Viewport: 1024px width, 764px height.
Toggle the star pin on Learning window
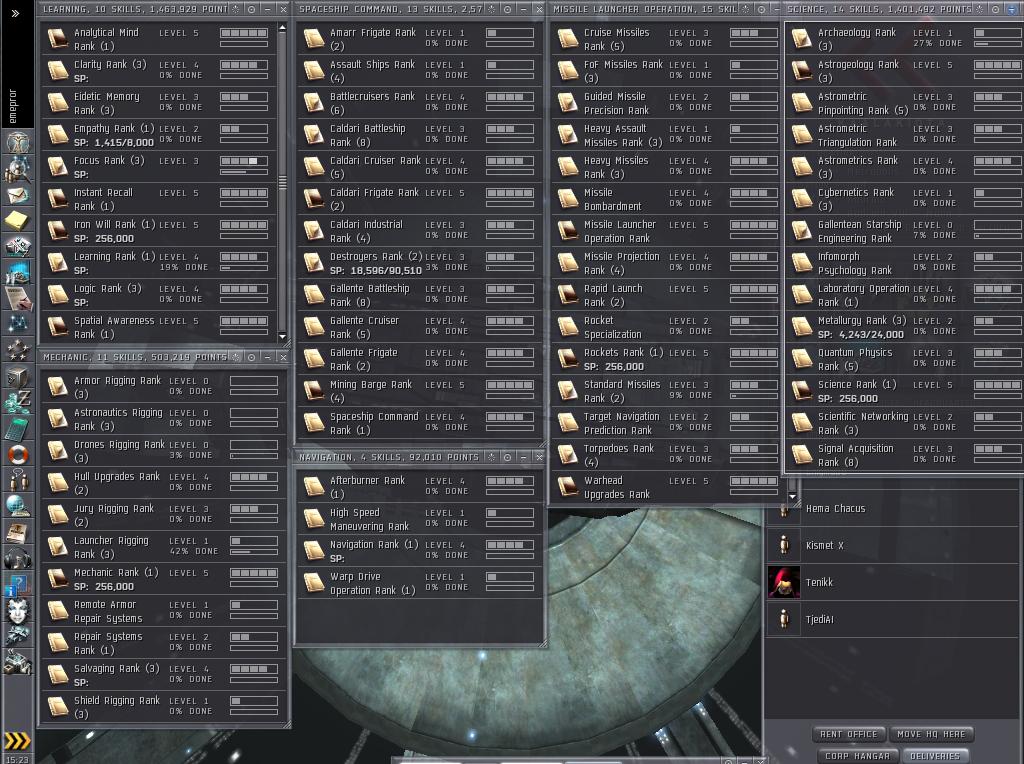[236, 9]
